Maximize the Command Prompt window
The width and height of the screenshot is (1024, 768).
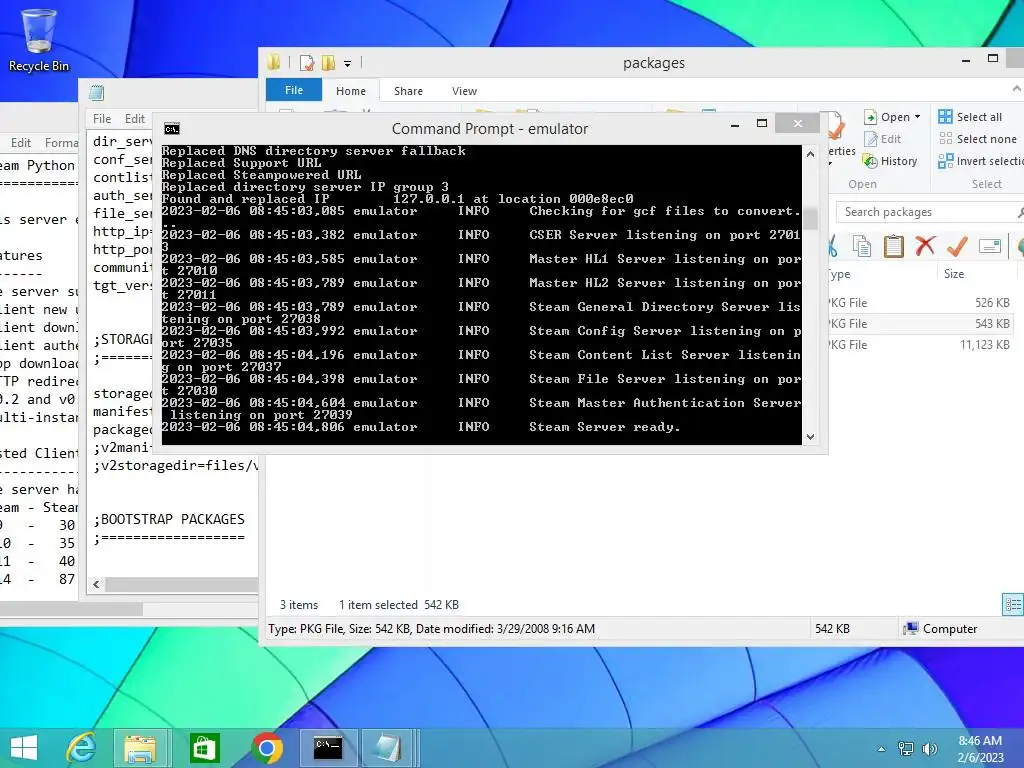pos(761,123)
